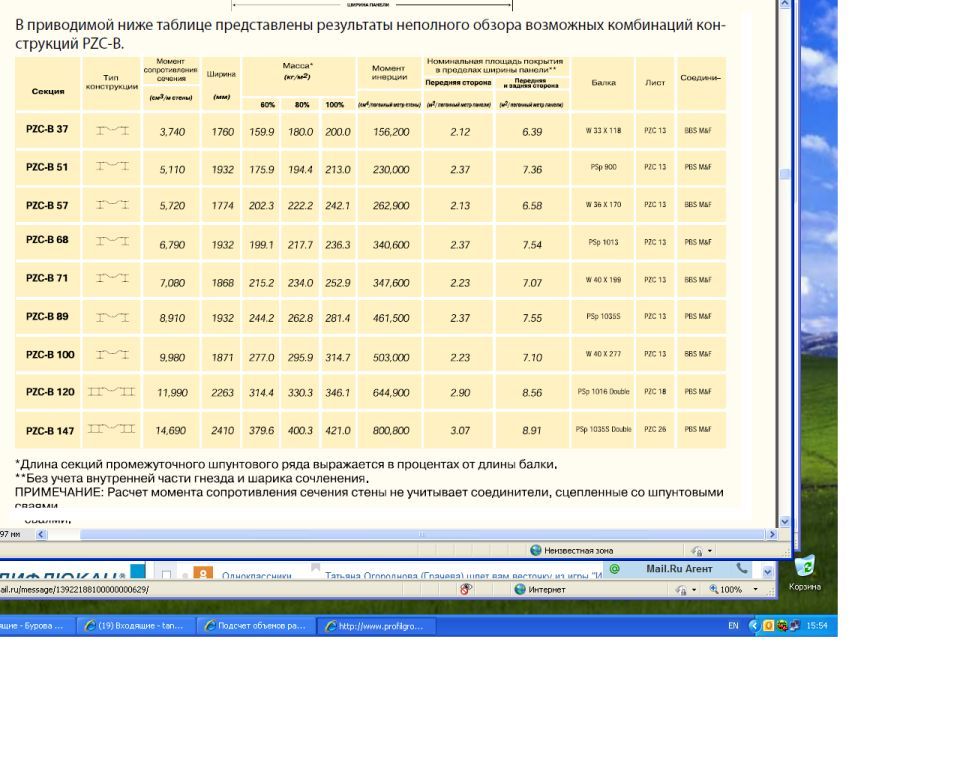Click the PZC-B 147 section cell
The image size is (960, 768).
point(50,431)
